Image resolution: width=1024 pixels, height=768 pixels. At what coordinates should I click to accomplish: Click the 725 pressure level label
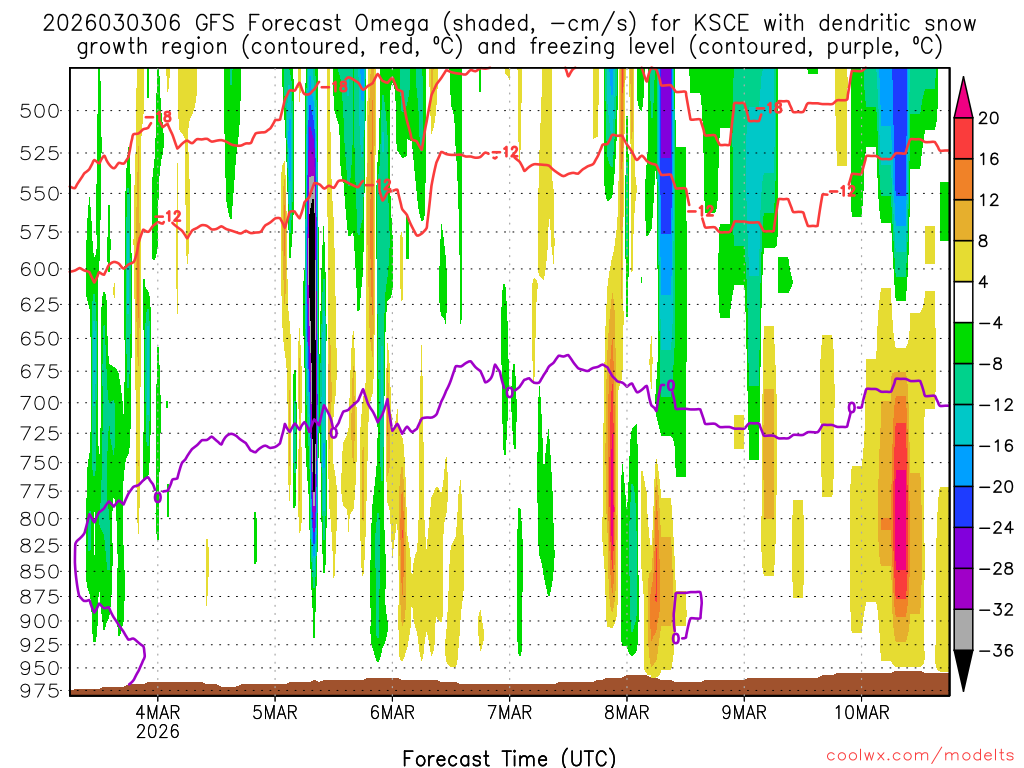(x=39, y=433)
